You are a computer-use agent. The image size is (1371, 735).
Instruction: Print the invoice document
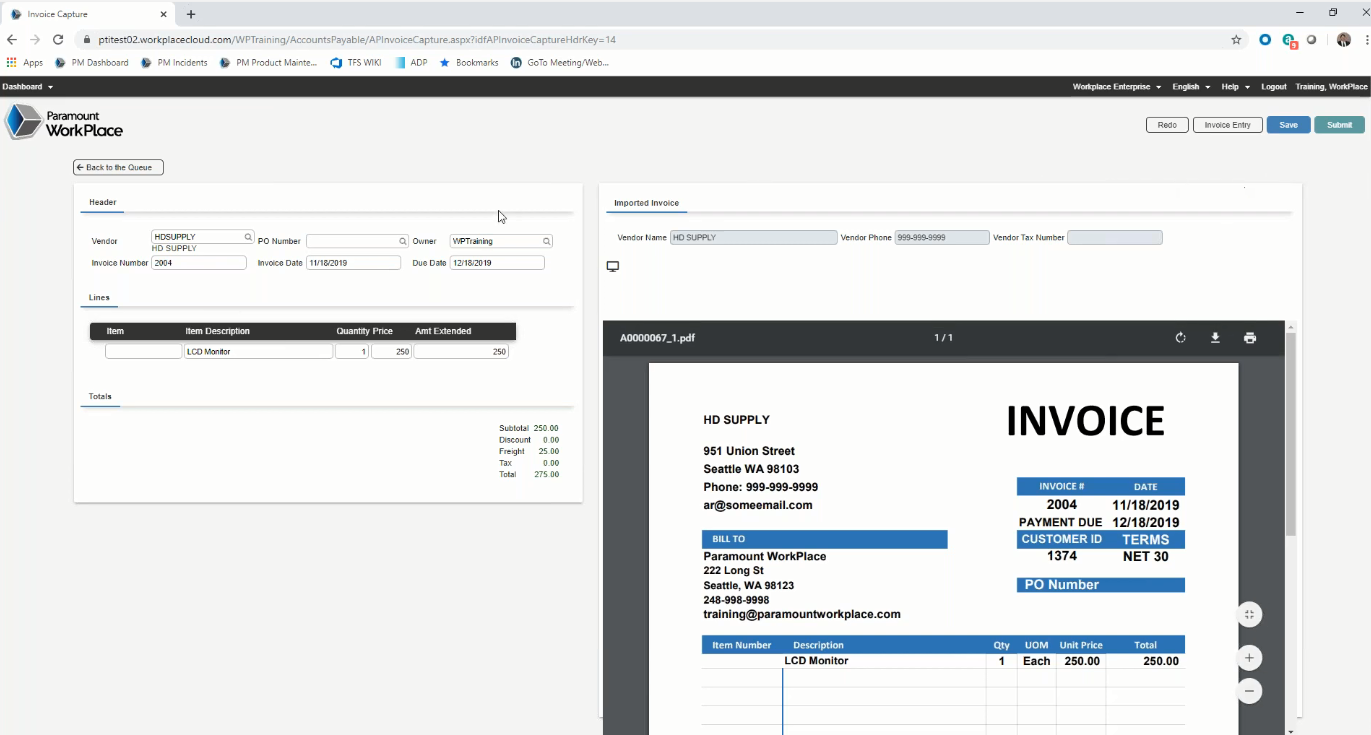[x=1250, y=337]
